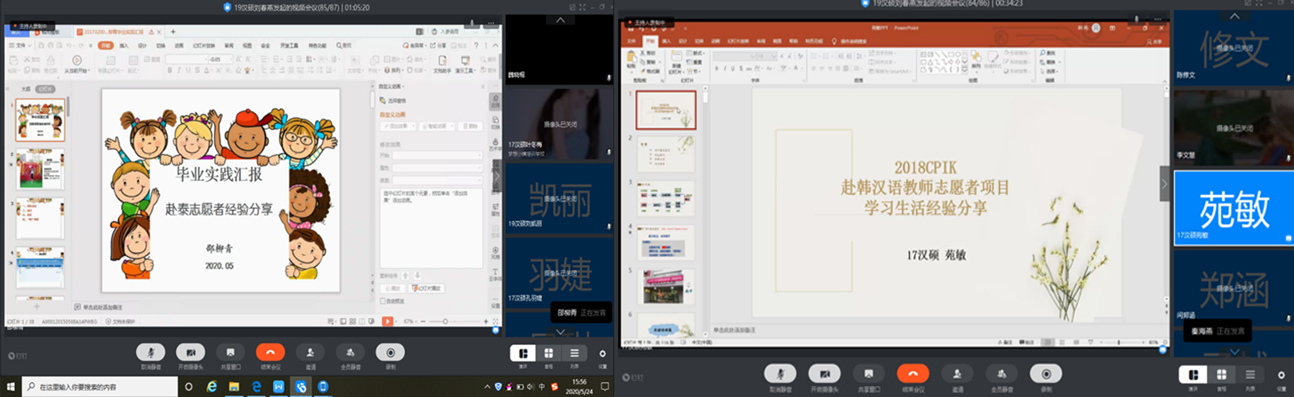Open share window in the left meeting toolbar

point(230,351)
